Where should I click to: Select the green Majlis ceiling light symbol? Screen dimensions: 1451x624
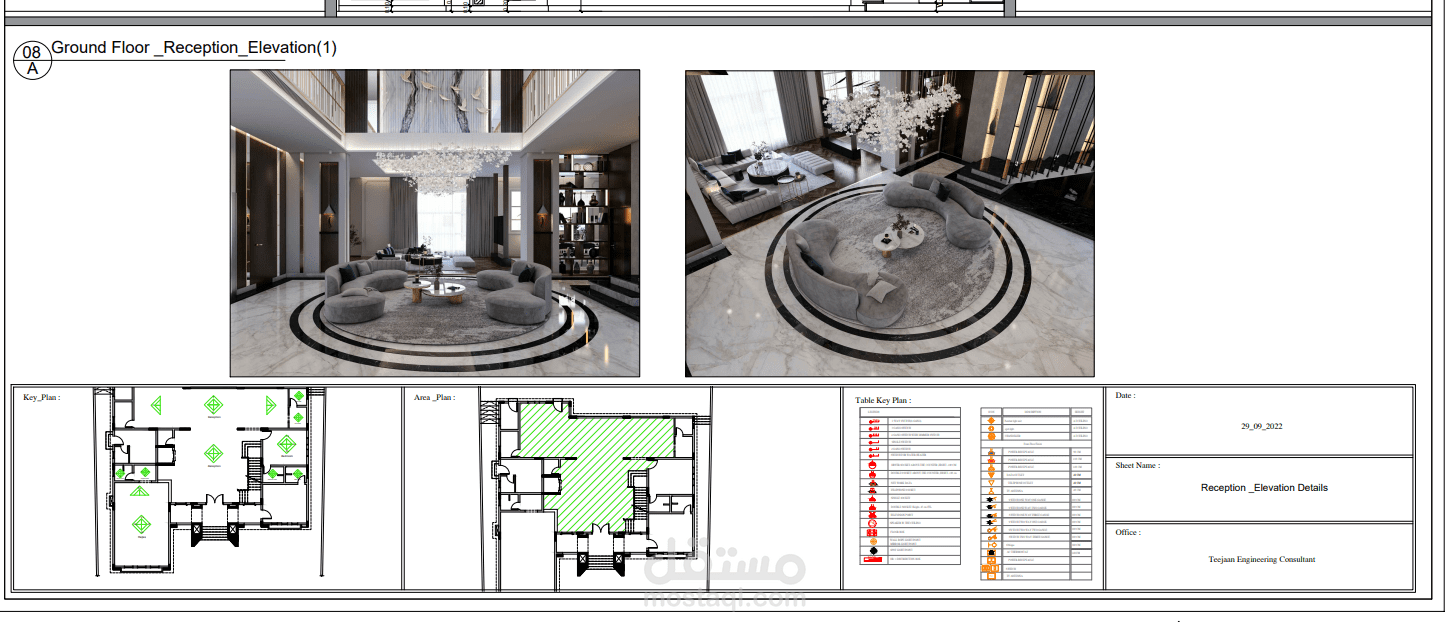tap(141, 523)
